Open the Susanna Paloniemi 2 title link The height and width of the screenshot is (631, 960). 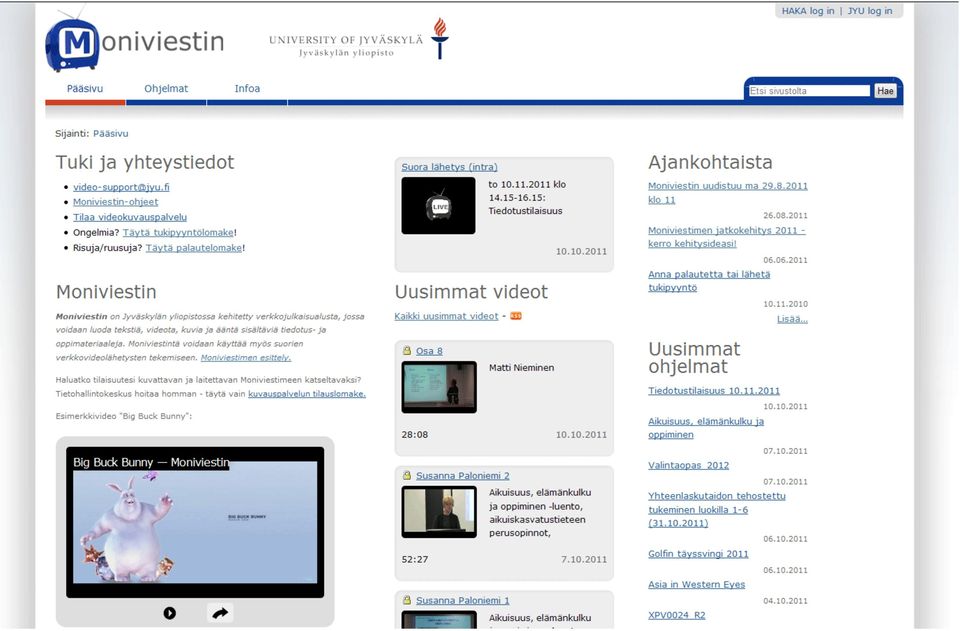(463, 476)
